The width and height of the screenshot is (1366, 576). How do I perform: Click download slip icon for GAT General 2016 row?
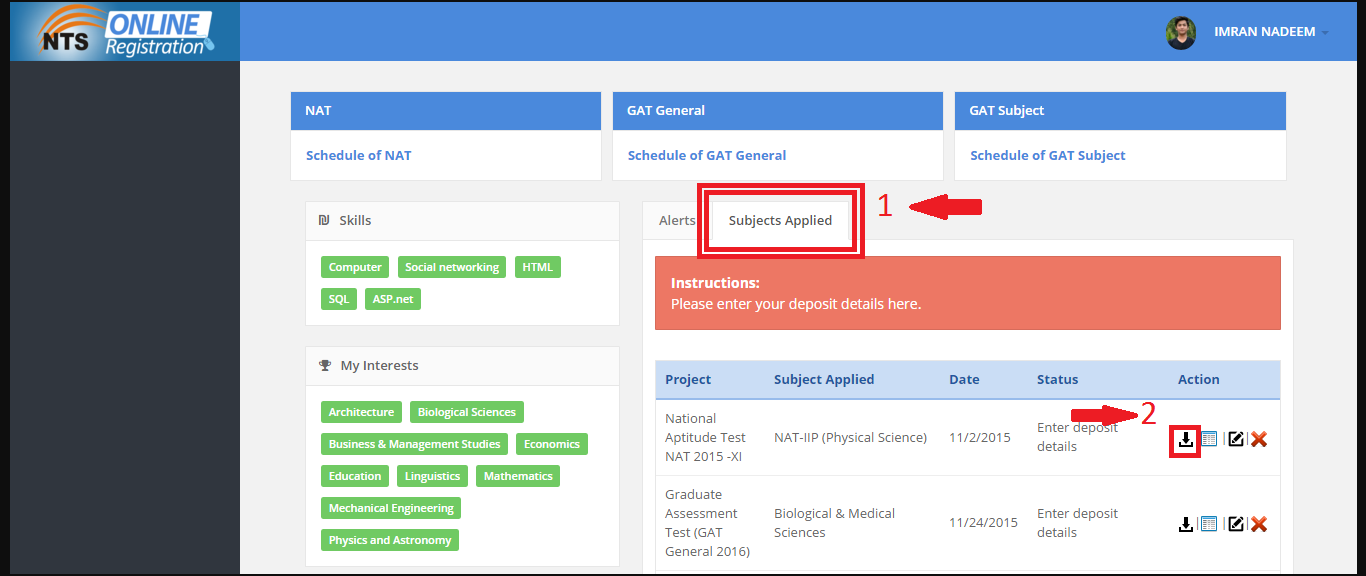pos(1186,523)
